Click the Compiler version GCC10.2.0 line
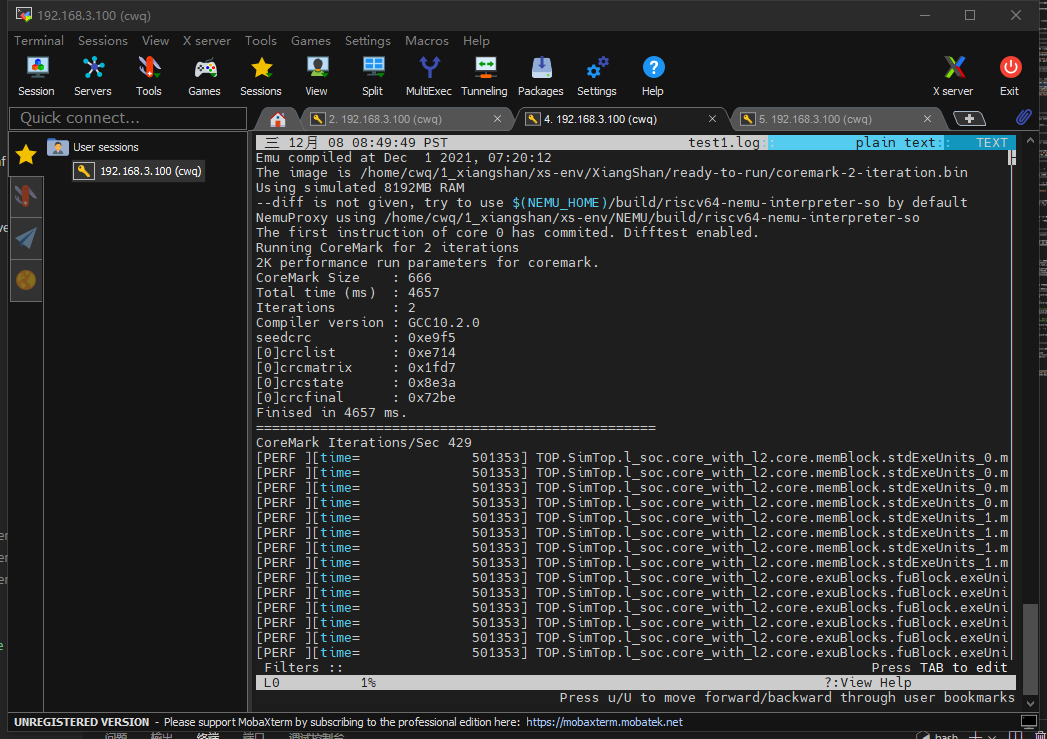Screen dimensions: 1047x739 click(x=367, y=322)
